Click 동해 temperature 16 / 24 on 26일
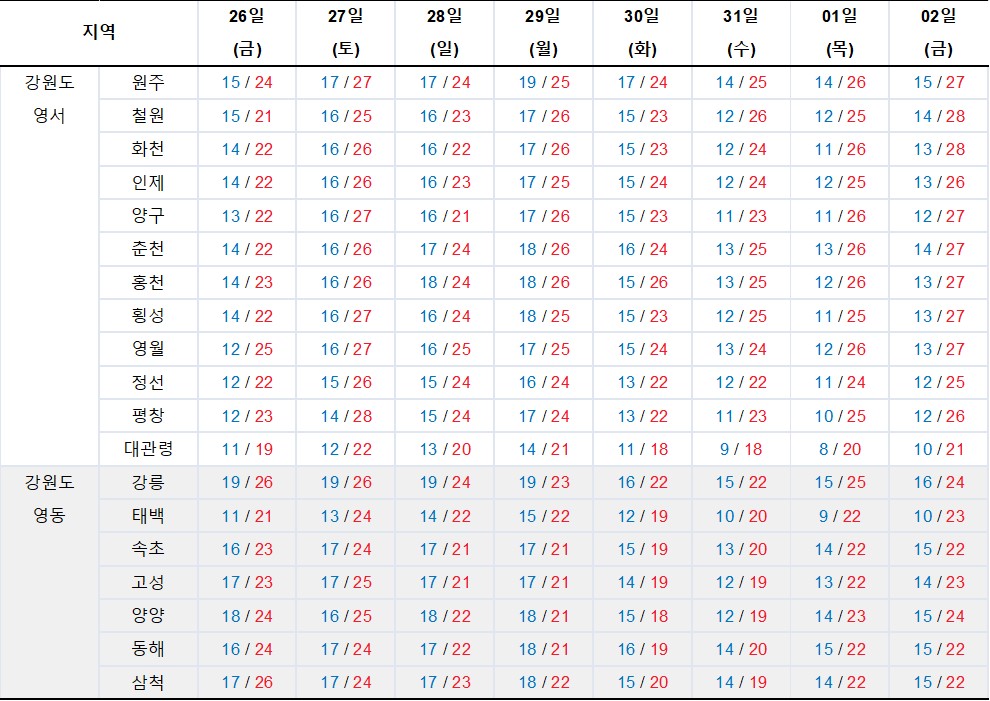The width and height of the screenshot is (990, 701). point(247,649)
